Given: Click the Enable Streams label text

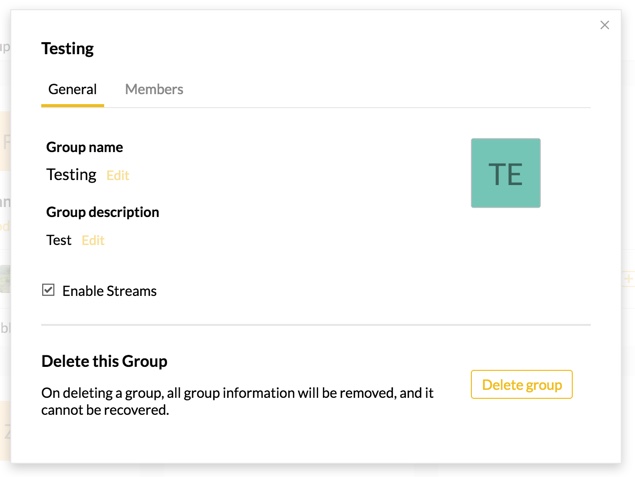Looking at the screenshot, I should (x=109, y=291).
